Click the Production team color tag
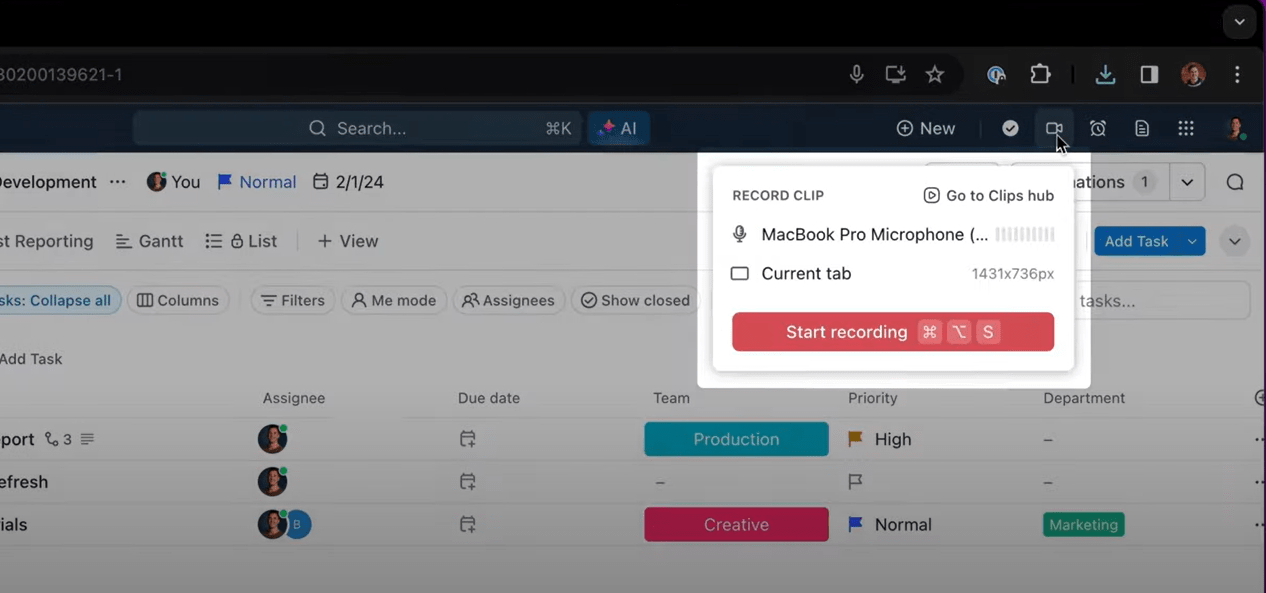1266x593 pixels. point(736,439)
